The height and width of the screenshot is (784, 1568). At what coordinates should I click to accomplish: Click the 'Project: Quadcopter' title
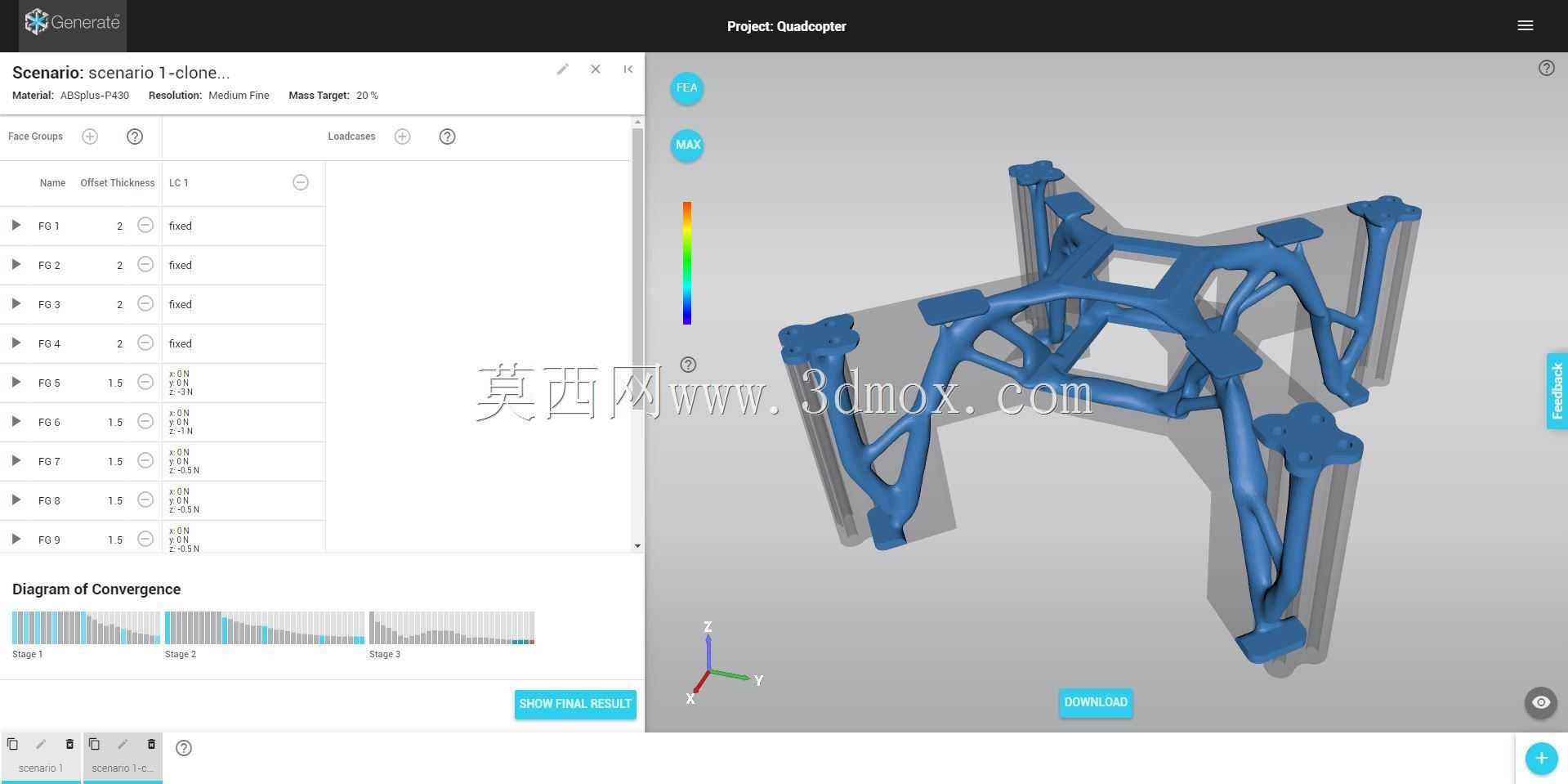(786, 26)
